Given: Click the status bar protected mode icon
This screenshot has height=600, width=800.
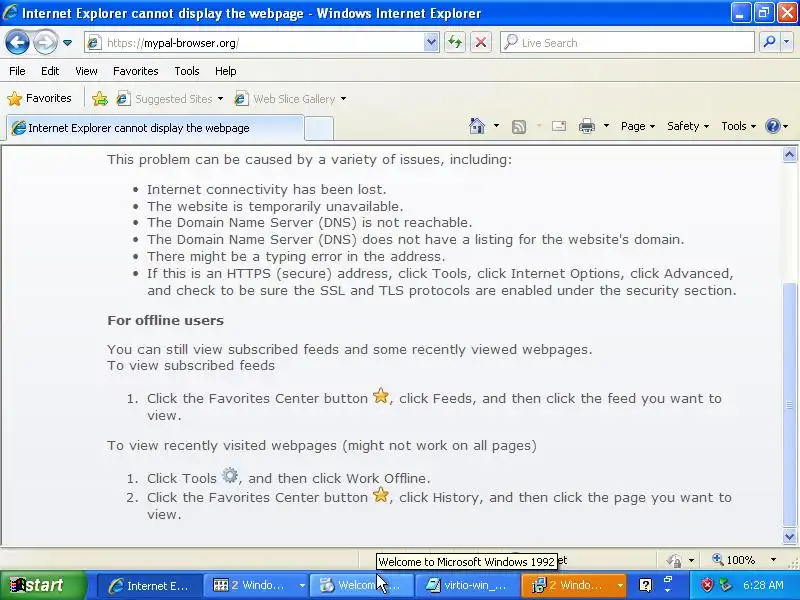Looking at the screenshot, I should (x=675, y=561).
